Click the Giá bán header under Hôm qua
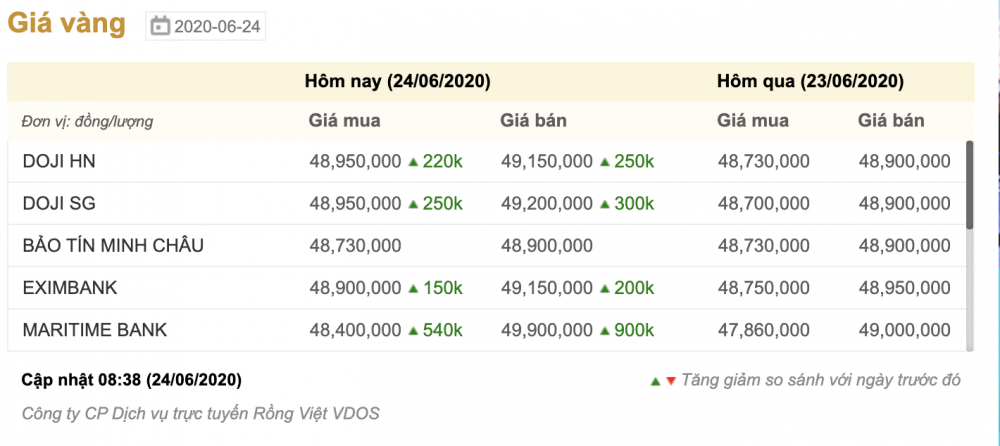 click(x=891, y=121)
